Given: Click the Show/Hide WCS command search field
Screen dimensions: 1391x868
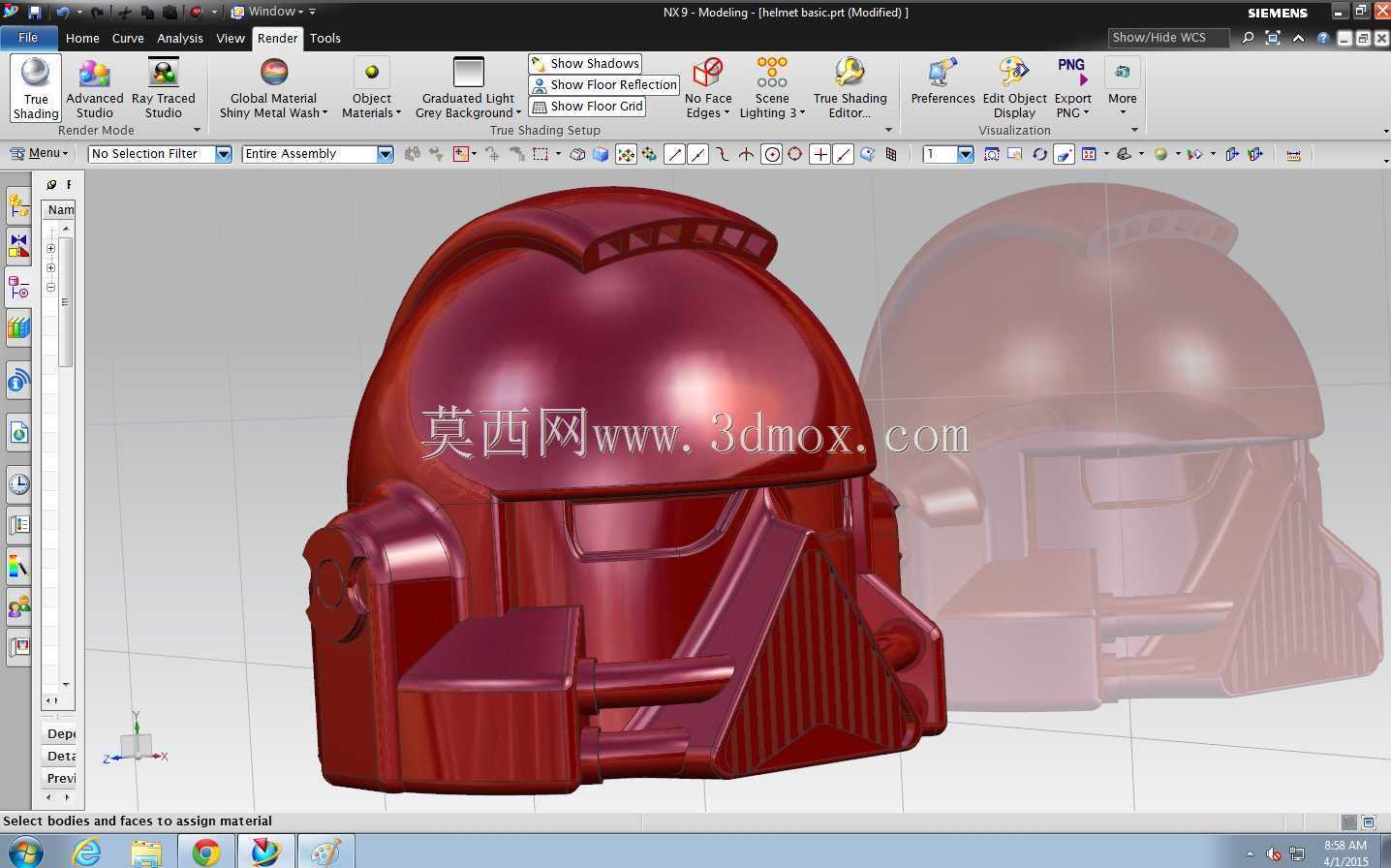Looking at the screenshot, I should (x=1168, y=38).
